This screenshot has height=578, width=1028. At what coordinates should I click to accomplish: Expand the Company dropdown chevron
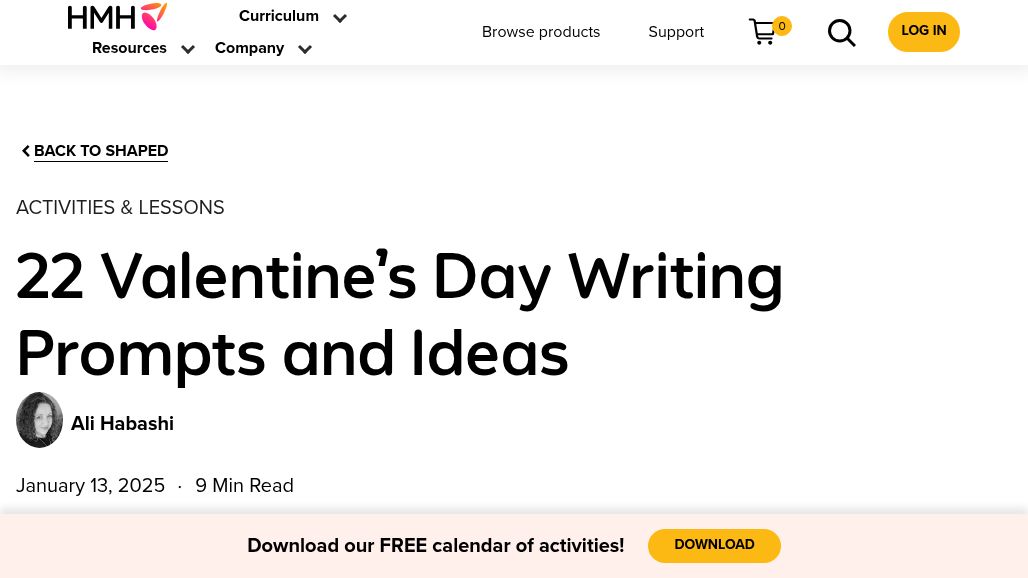click(x=305, y=50)
